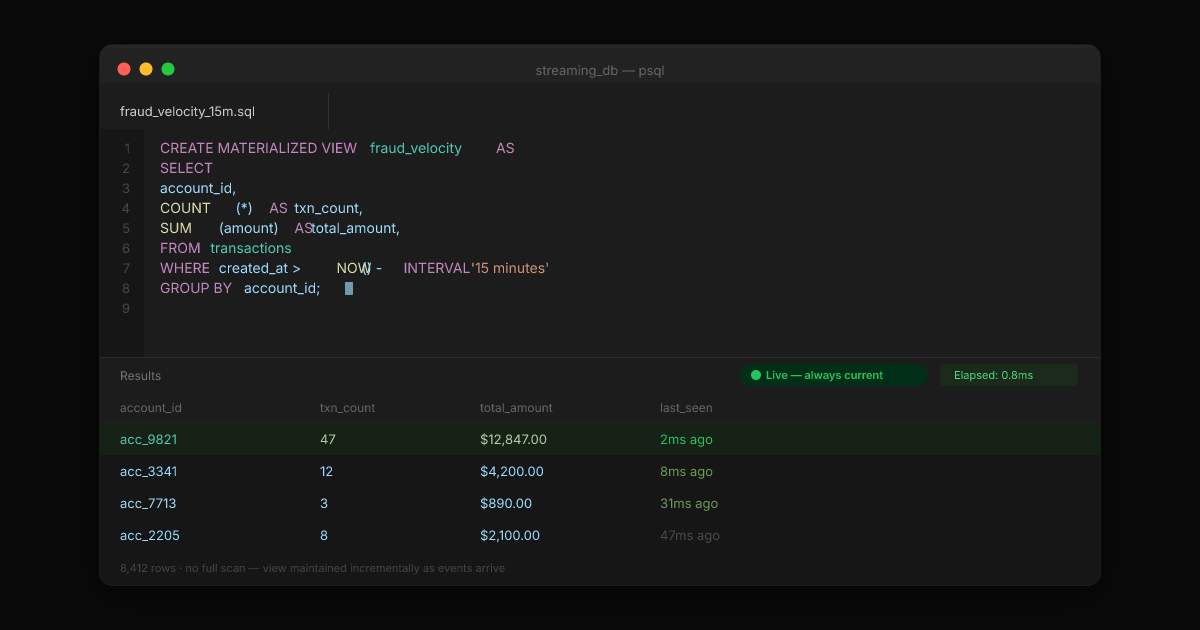
Task: Click the total_amount column header
Action: [516, 408]
